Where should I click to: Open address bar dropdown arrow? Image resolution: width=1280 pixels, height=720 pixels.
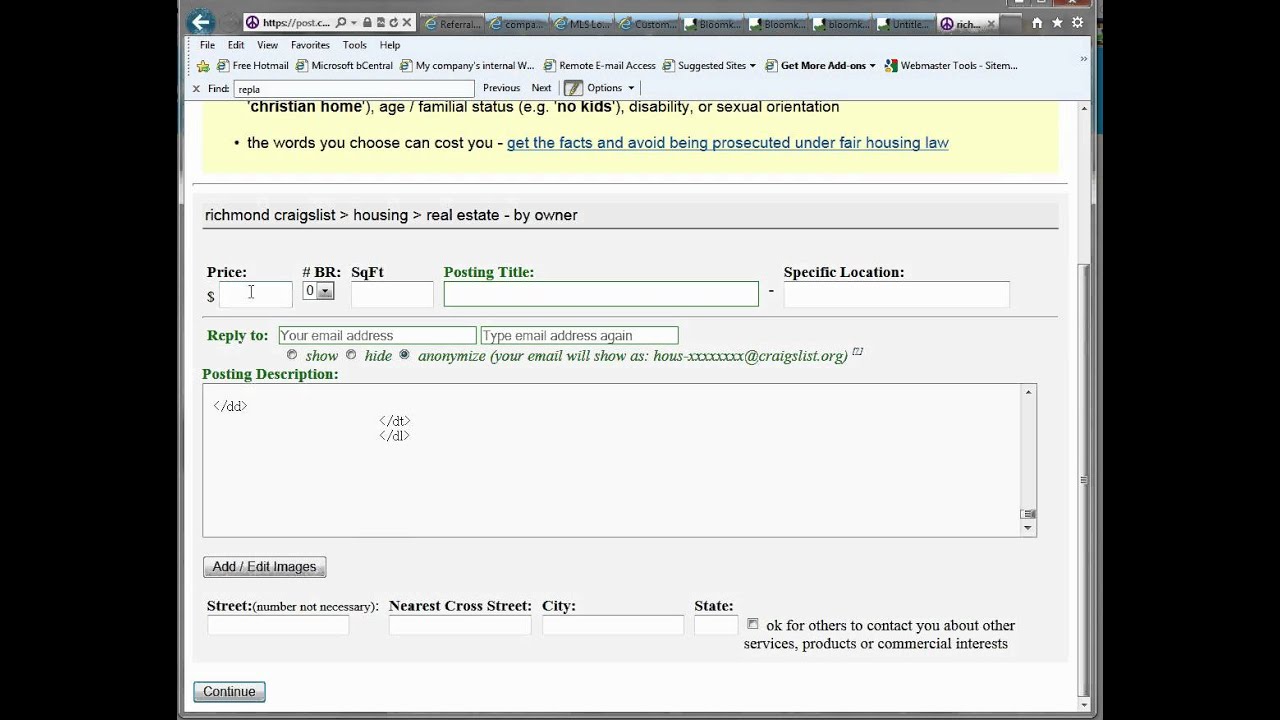coord(355,23)
